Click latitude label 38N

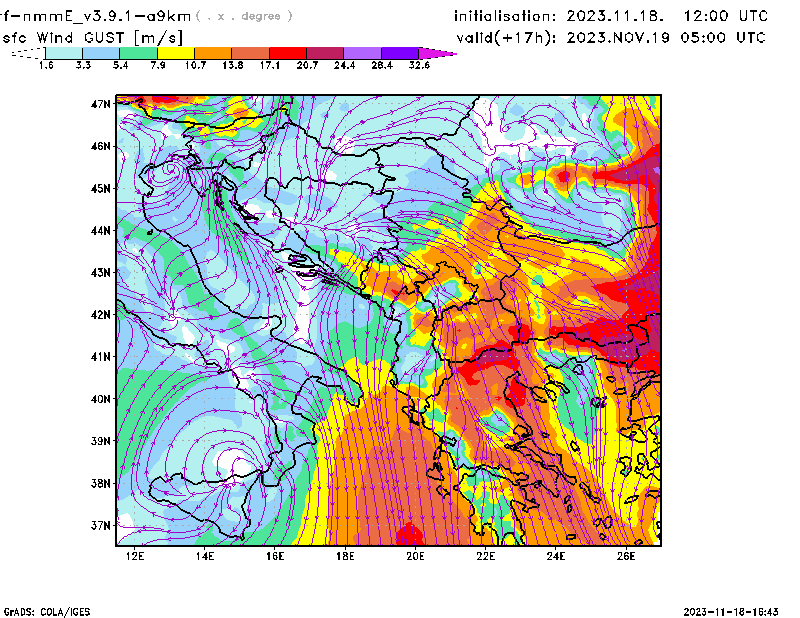pos(101,483)
